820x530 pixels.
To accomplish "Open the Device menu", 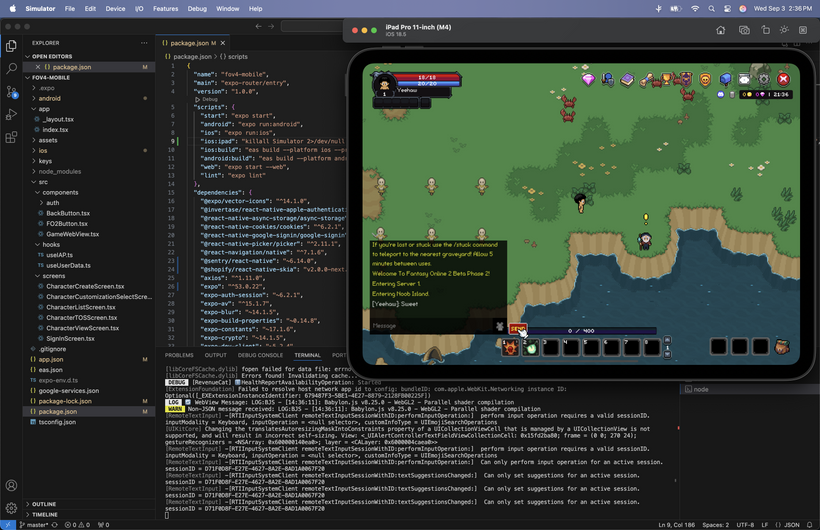I will click(115, 9).
